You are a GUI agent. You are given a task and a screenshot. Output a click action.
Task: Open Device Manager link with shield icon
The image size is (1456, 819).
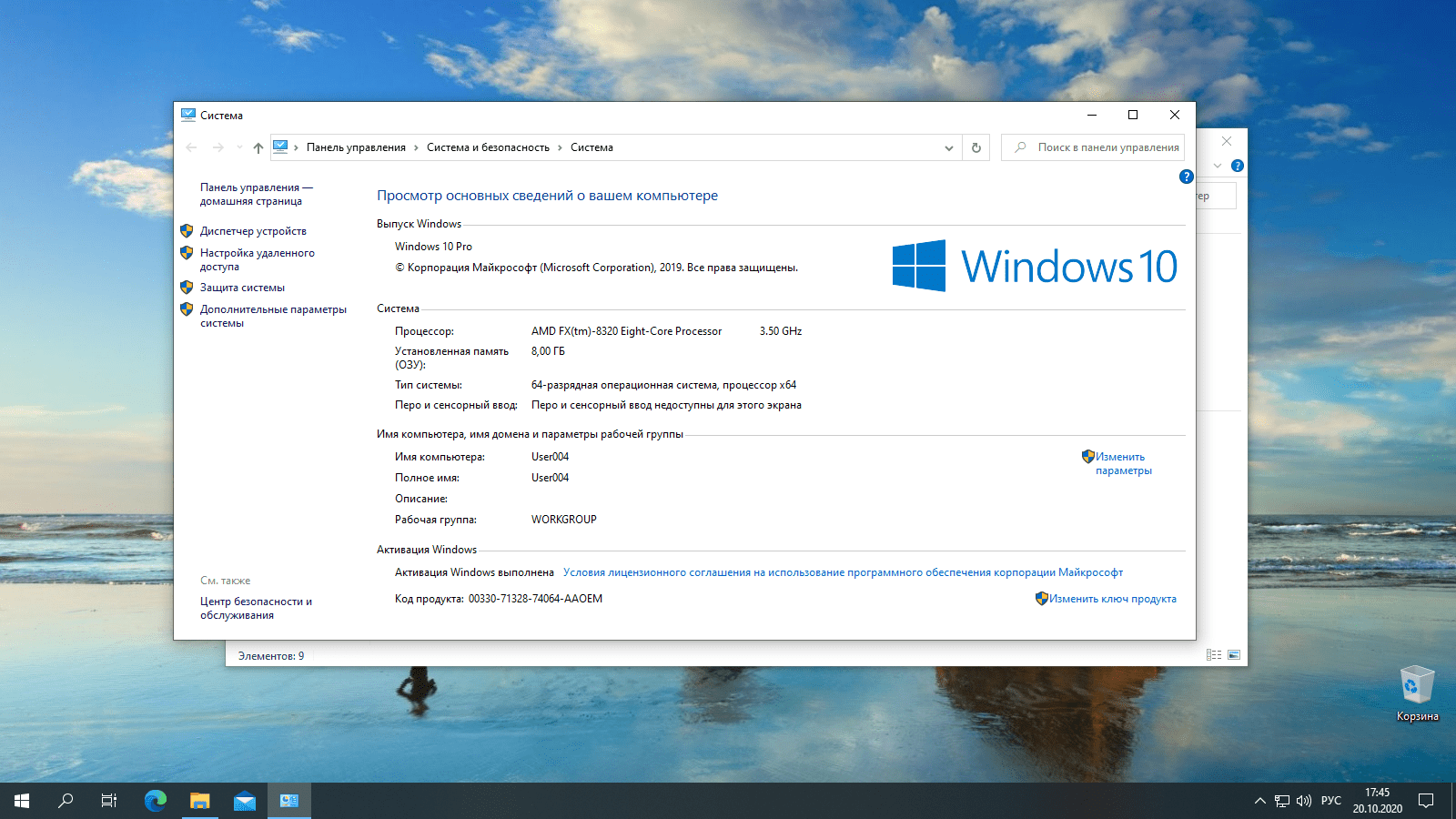(253, 231)
